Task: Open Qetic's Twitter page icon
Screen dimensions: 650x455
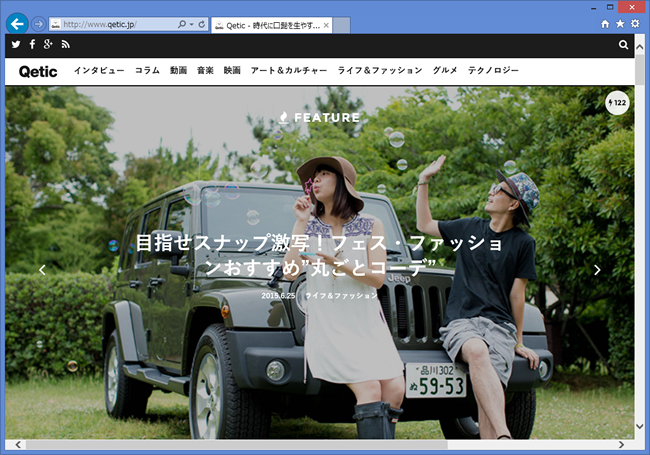Action: point(16,45)
